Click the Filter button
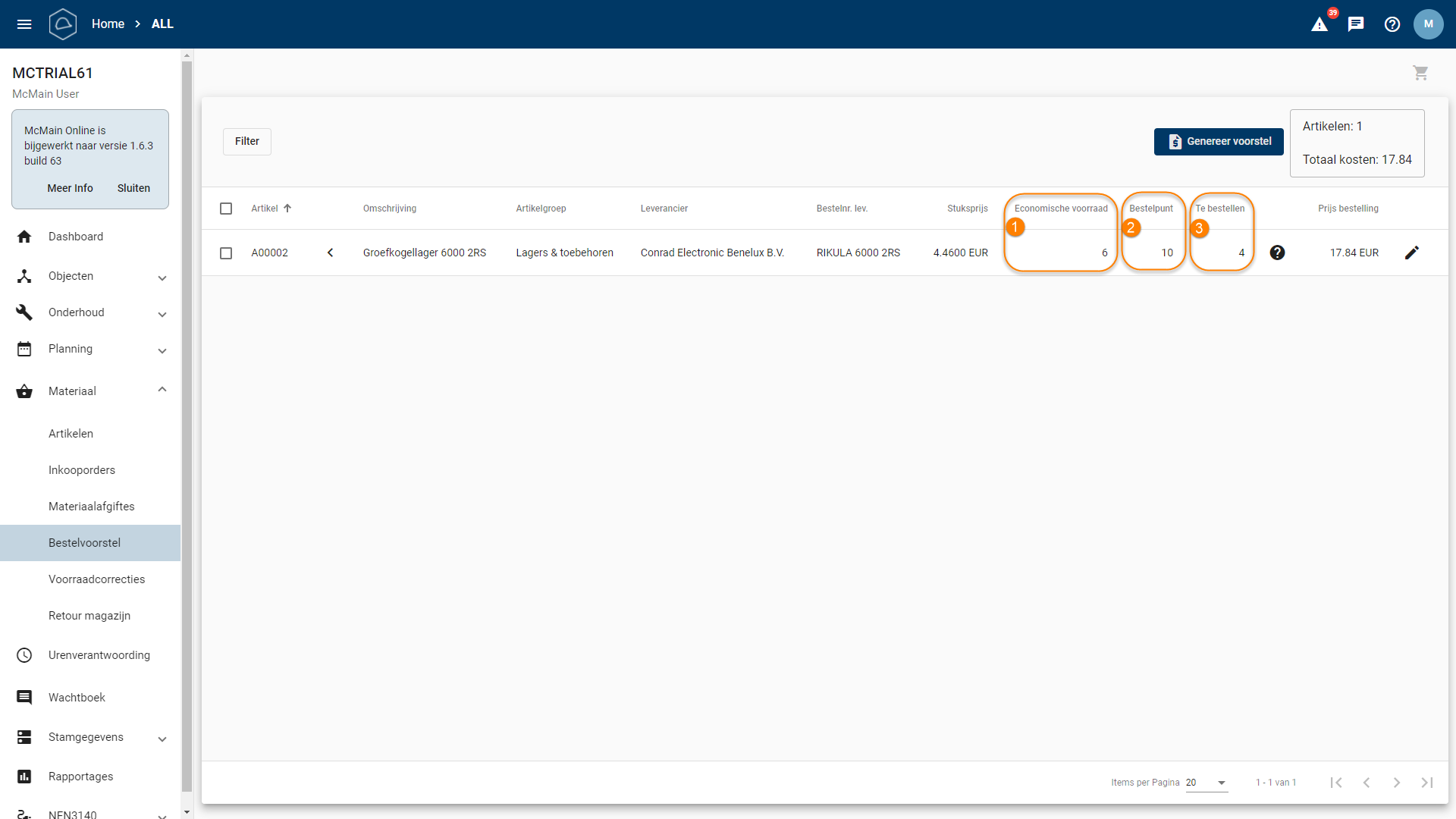The image size is (1456, 819). click(x=247, y=142)
